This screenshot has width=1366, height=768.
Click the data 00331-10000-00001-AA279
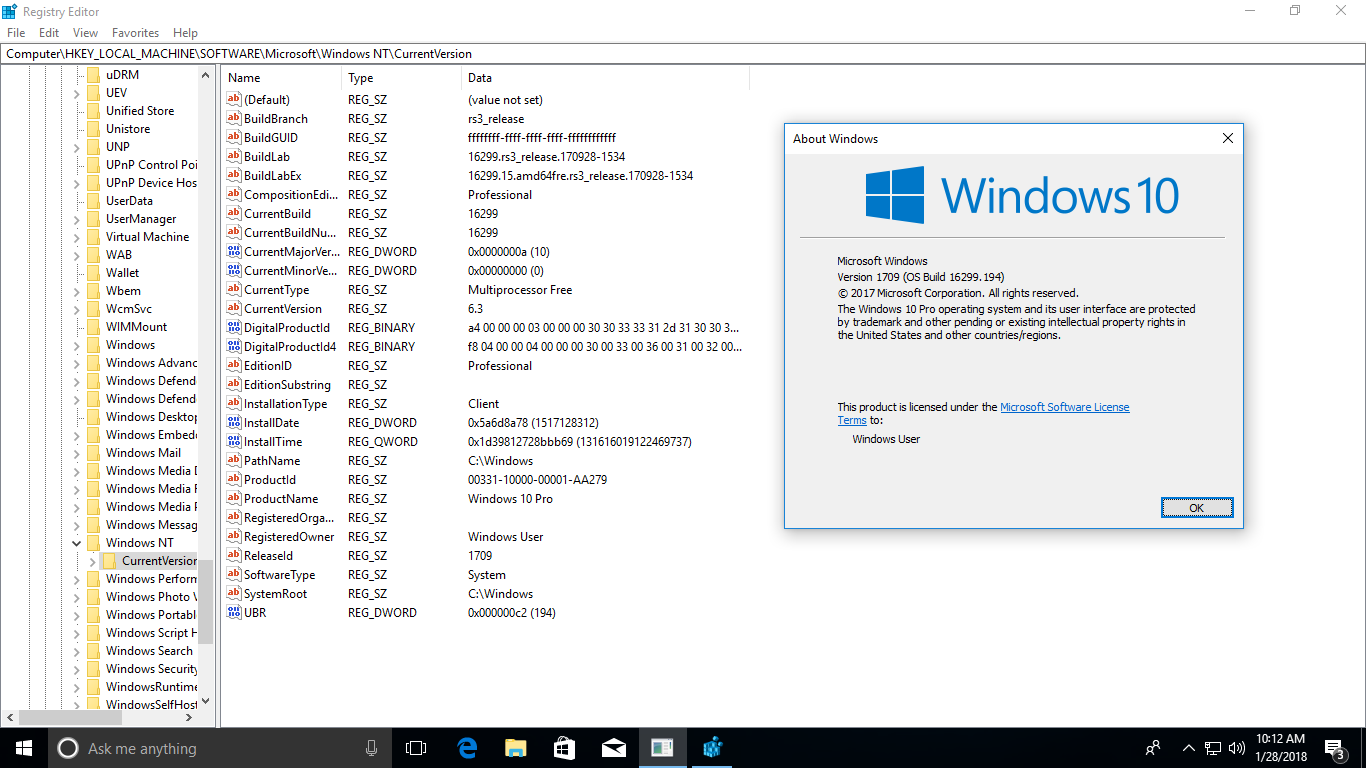pyautogui.click(x=537, y=479)
